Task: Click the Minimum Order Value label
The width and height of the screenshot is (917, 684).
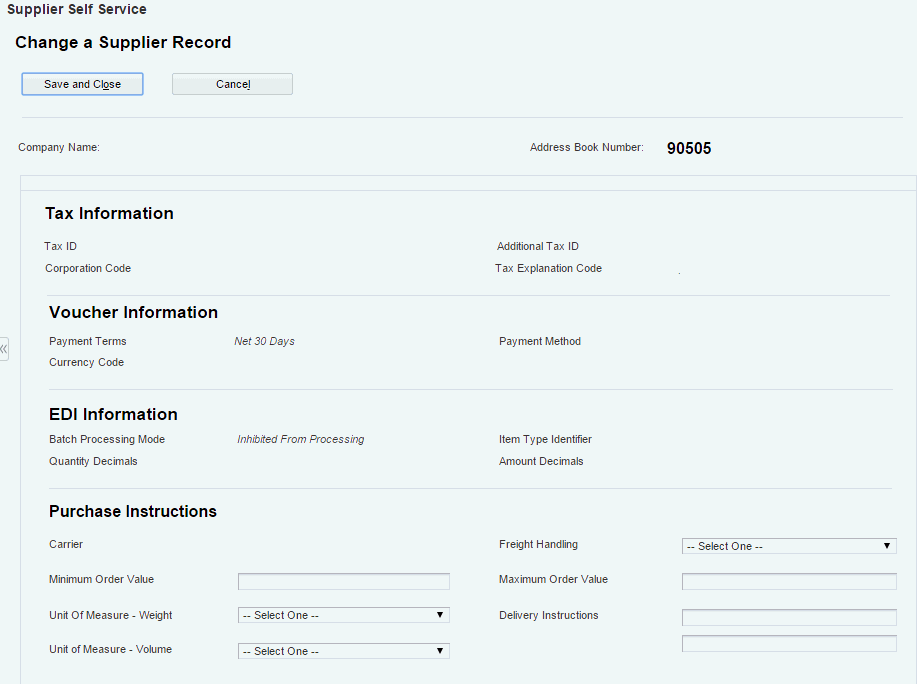Action: [x=102, y=579]
